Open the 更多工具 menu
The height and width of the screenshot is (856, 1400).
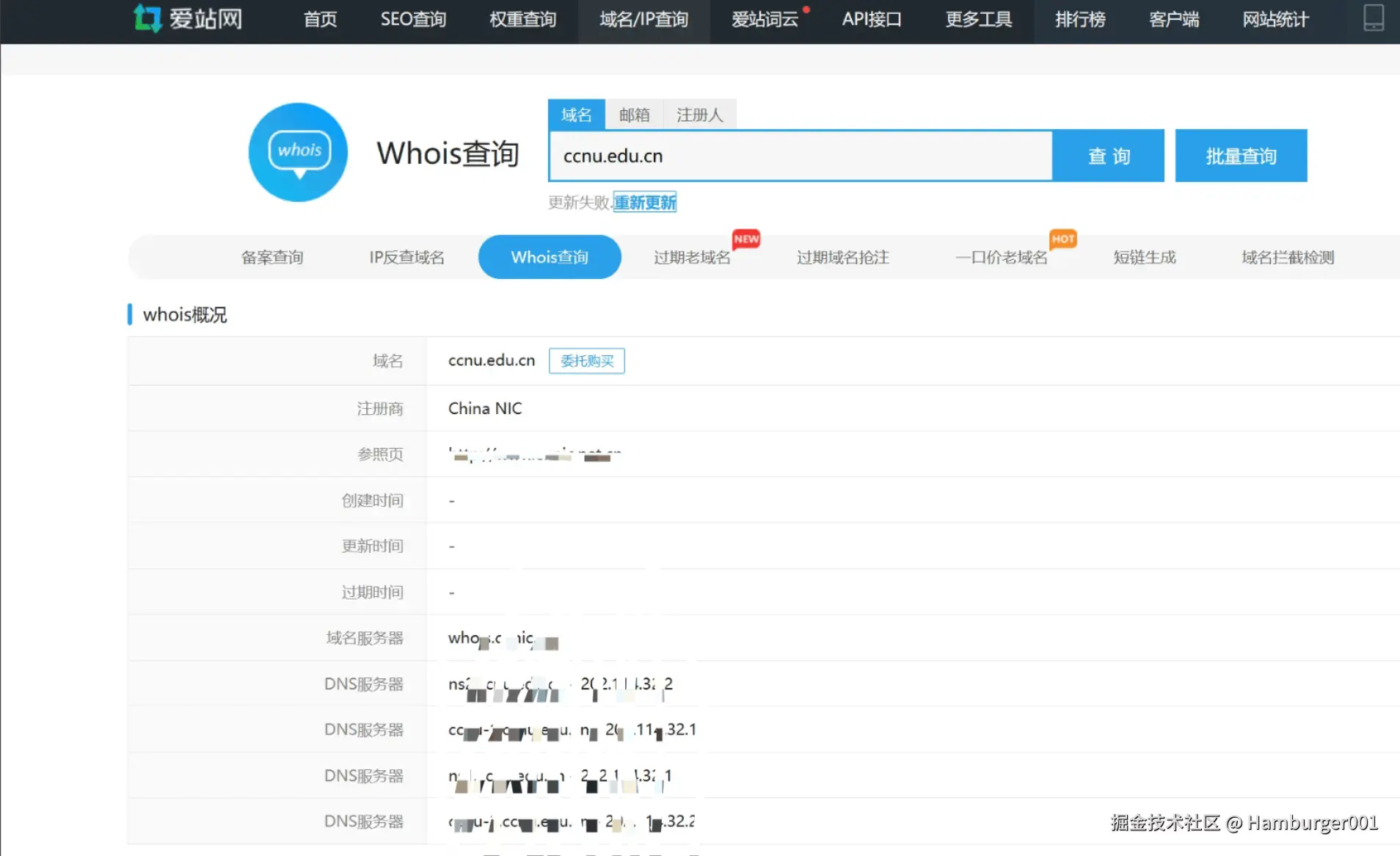(x=979, y=19)
